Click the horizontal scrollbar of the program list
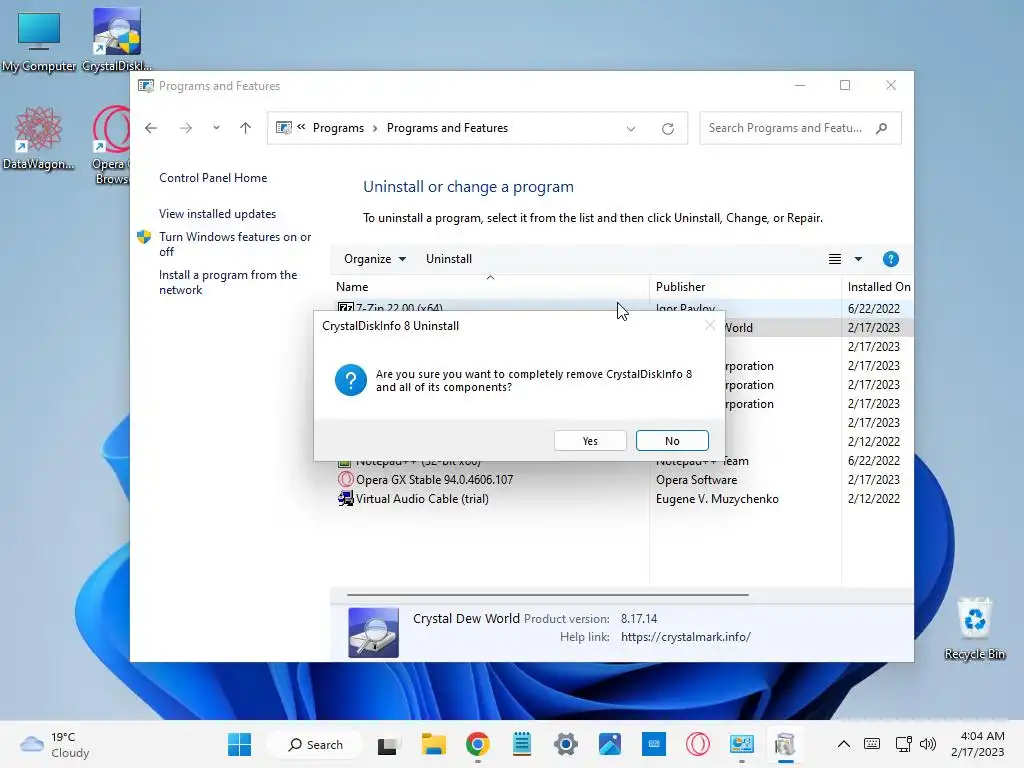 (x=547, y=595)
